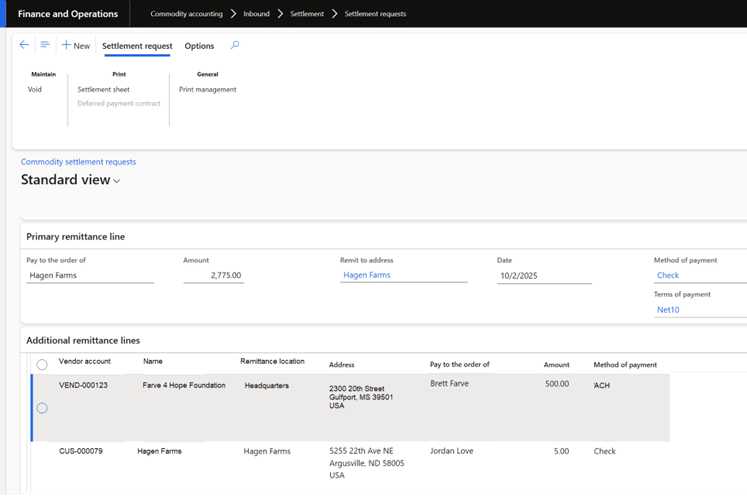
Task: Open the Method of payment Check field
Action: [x=668, y=275]
